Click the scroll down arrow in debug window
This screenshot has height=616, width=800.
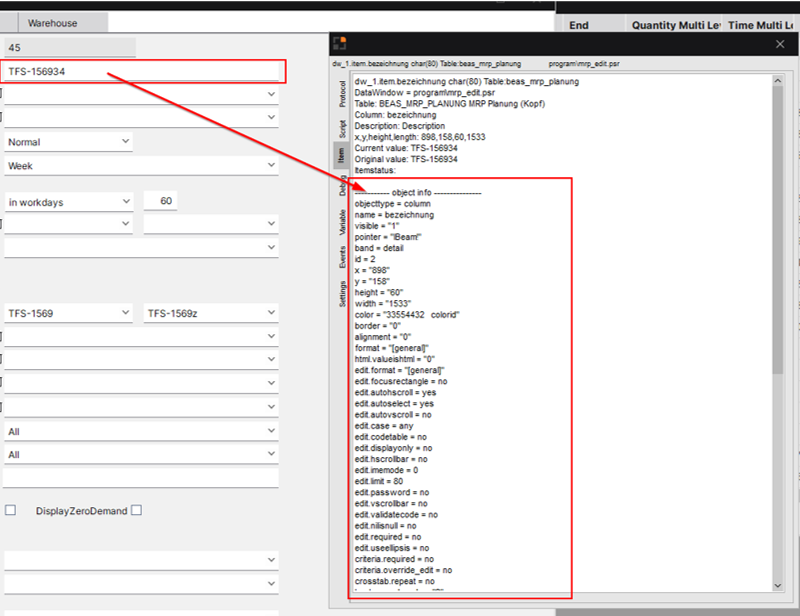778,585
